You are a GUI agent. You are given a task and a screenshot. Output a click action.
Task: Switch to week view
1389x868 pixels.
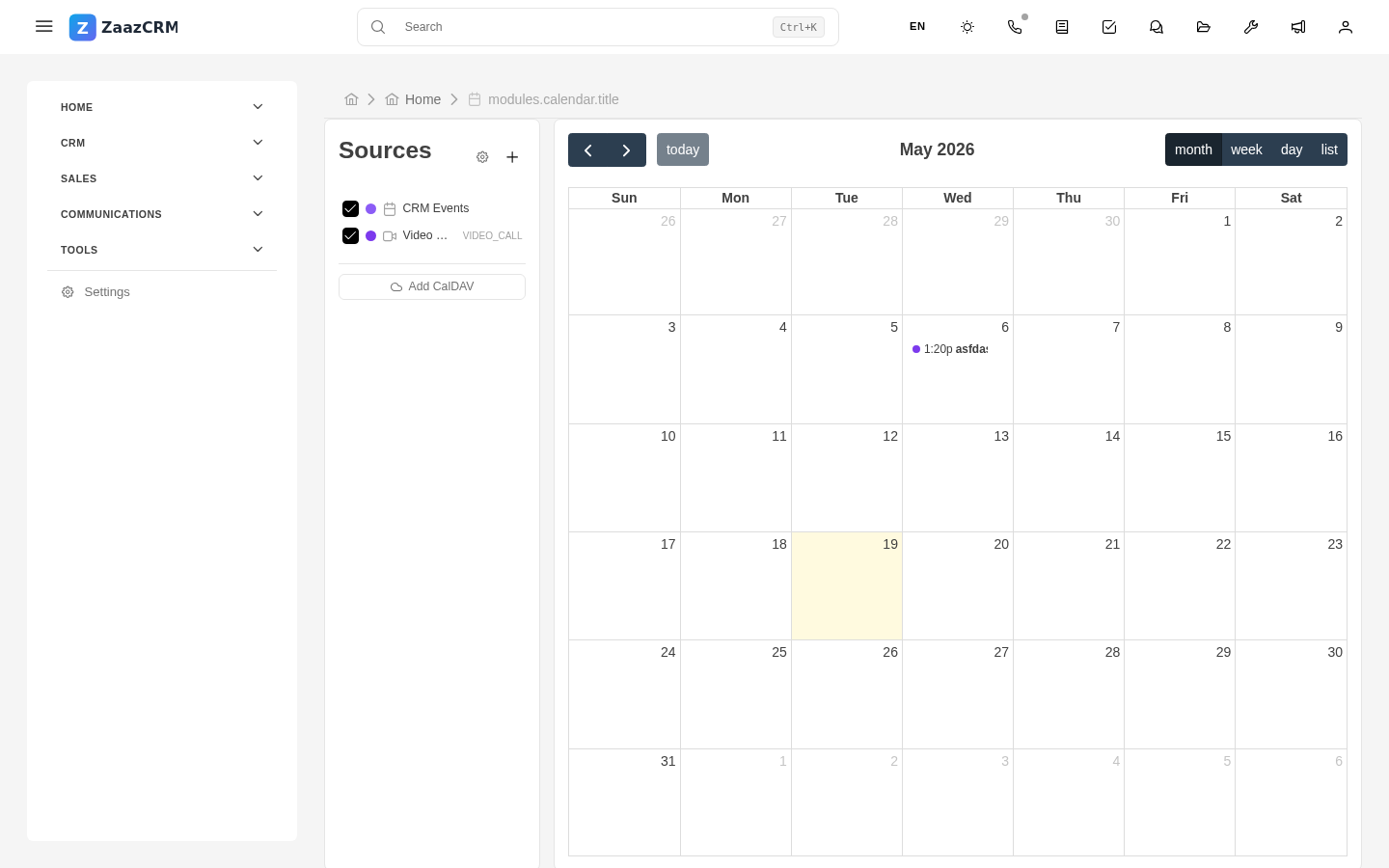pyautogui.click(x=1246, y=149)
